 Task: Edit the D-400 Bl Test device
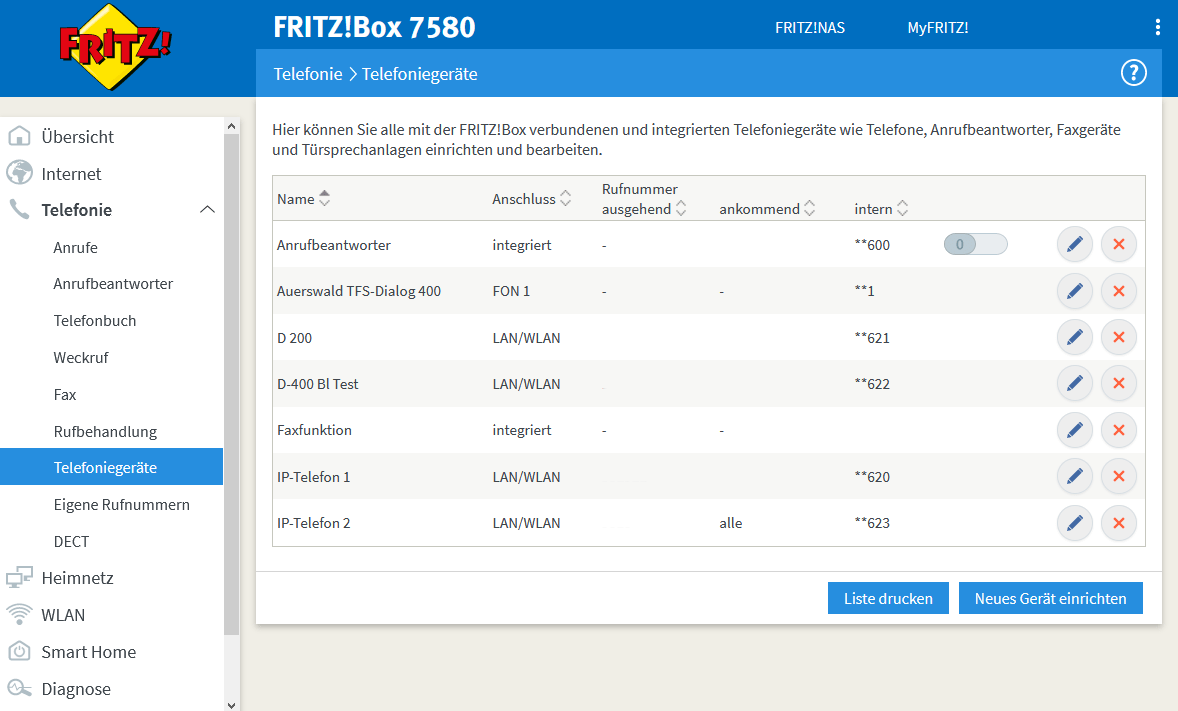(1075, 384)
